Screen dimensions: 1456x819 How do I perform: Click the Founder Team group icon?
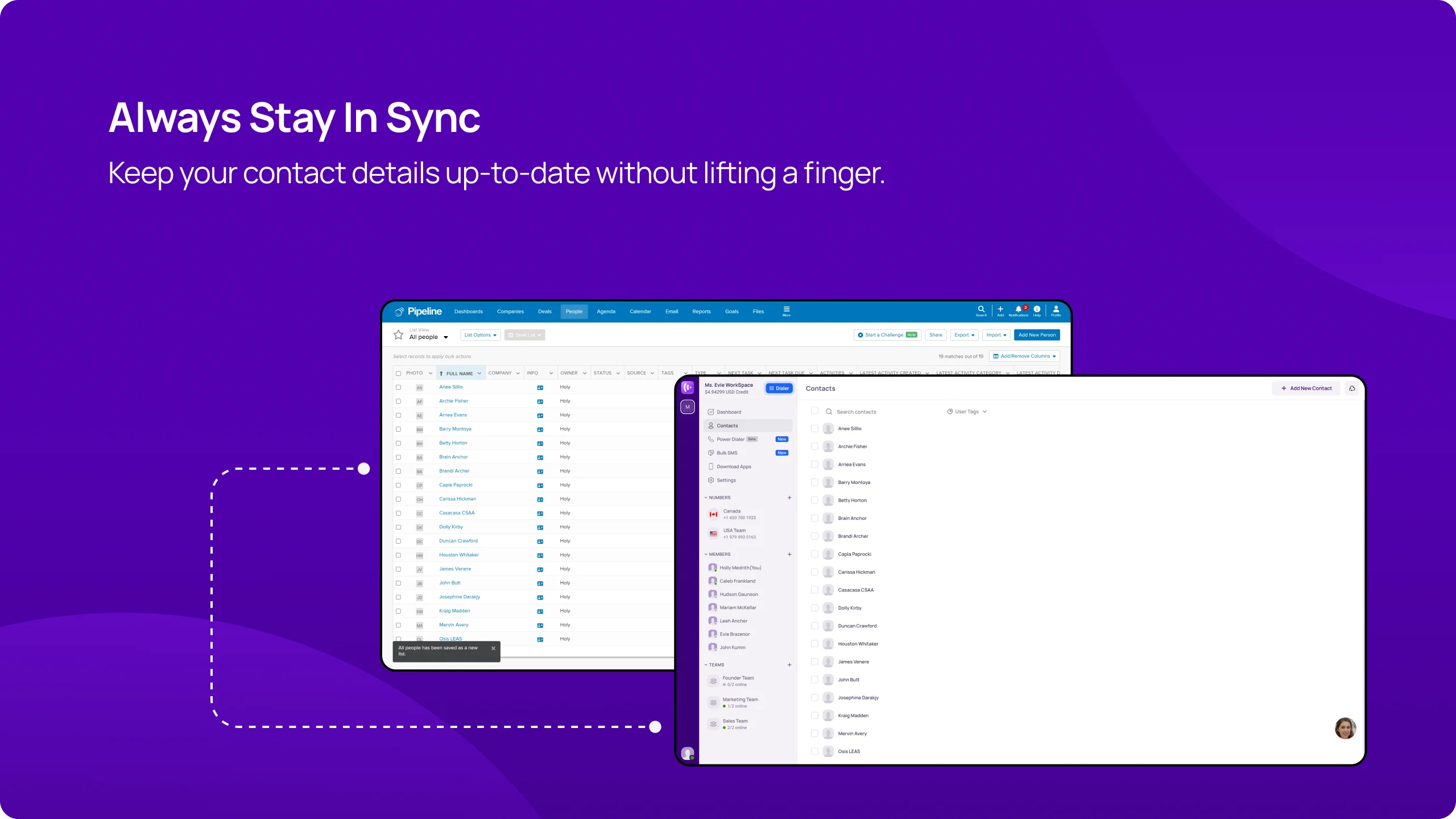(713, 681)
